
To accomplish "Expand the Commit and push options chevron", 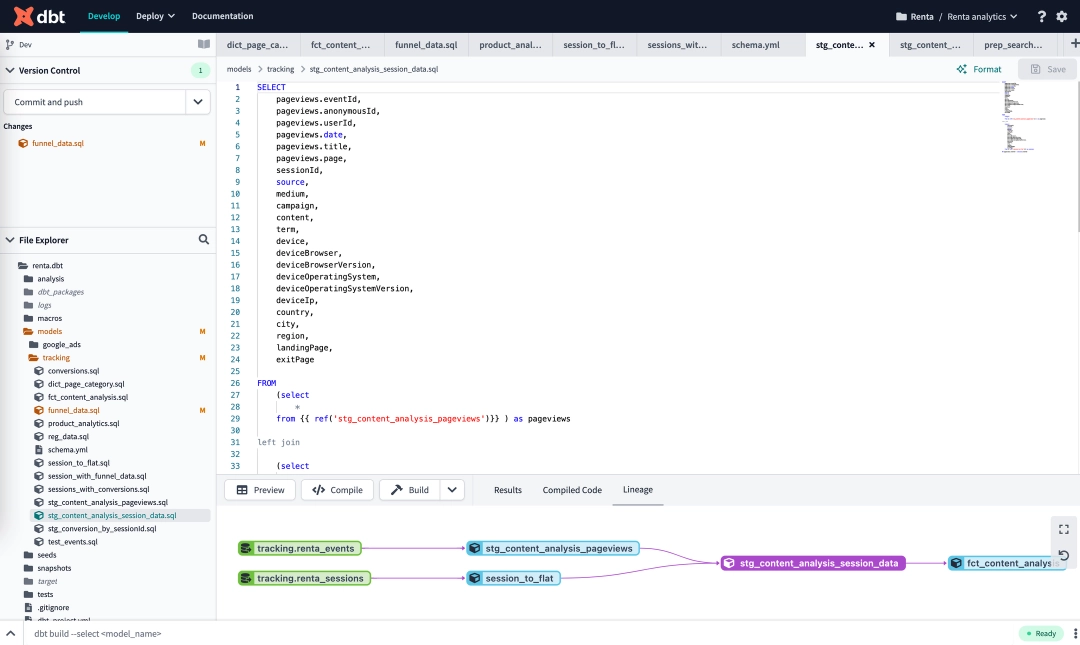I will [x=197, y=101].
